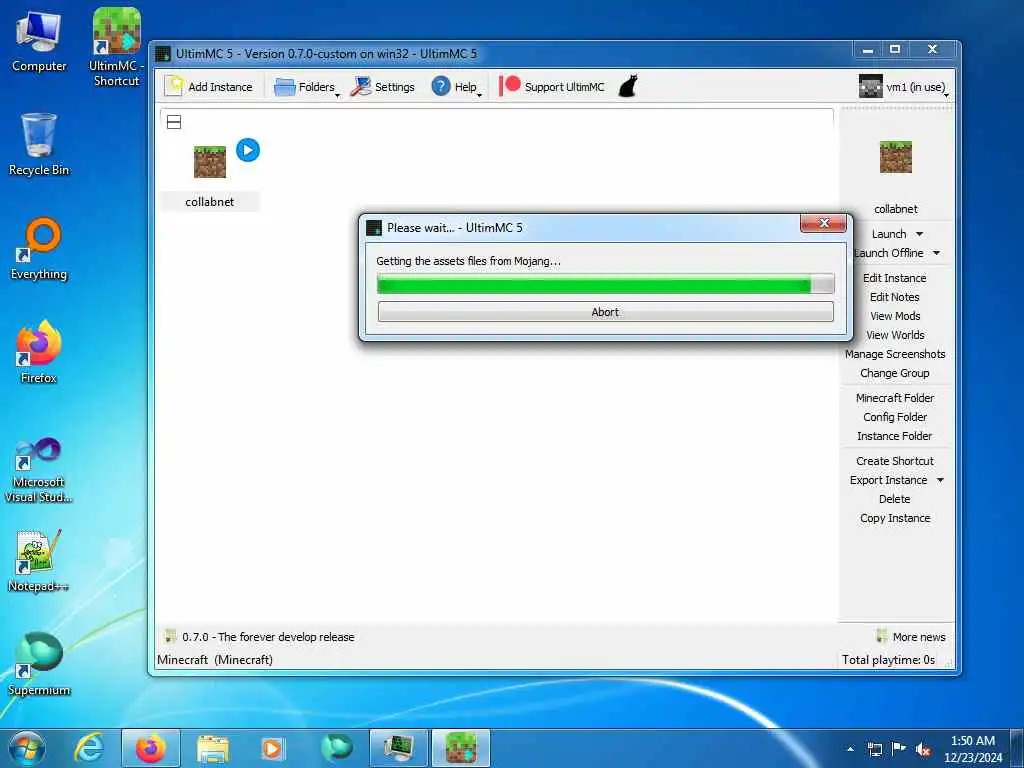Click Launch in the side panel

(889, 234)
